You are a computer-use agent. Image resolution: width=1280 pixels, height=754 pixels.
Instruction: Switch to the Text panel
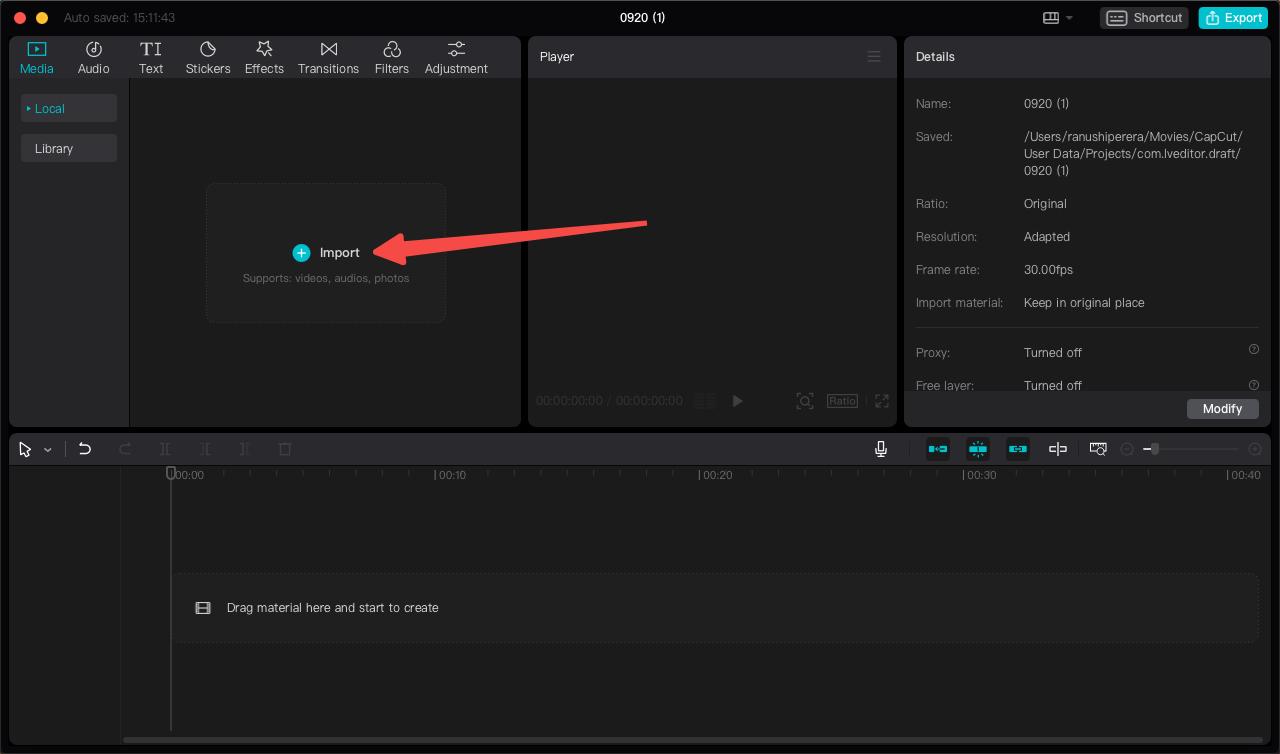pyautogui.click(x=151, y=56)
